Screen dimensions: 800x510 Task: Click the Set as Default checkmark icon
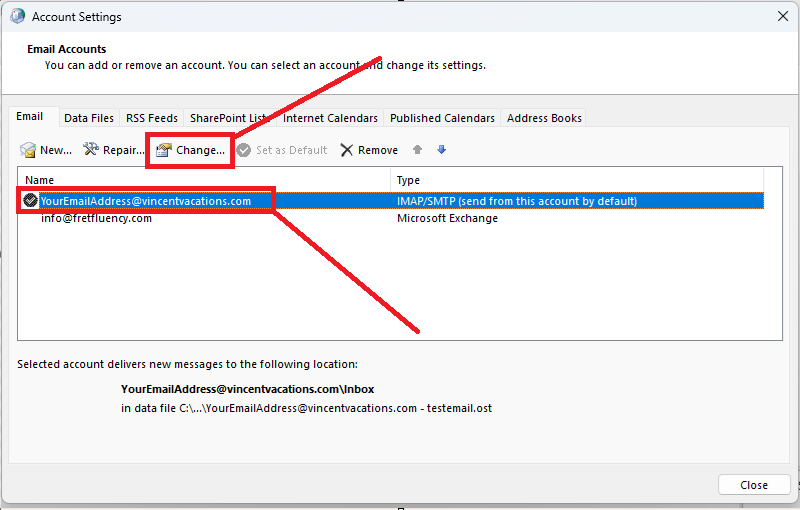tap(244, 150)
